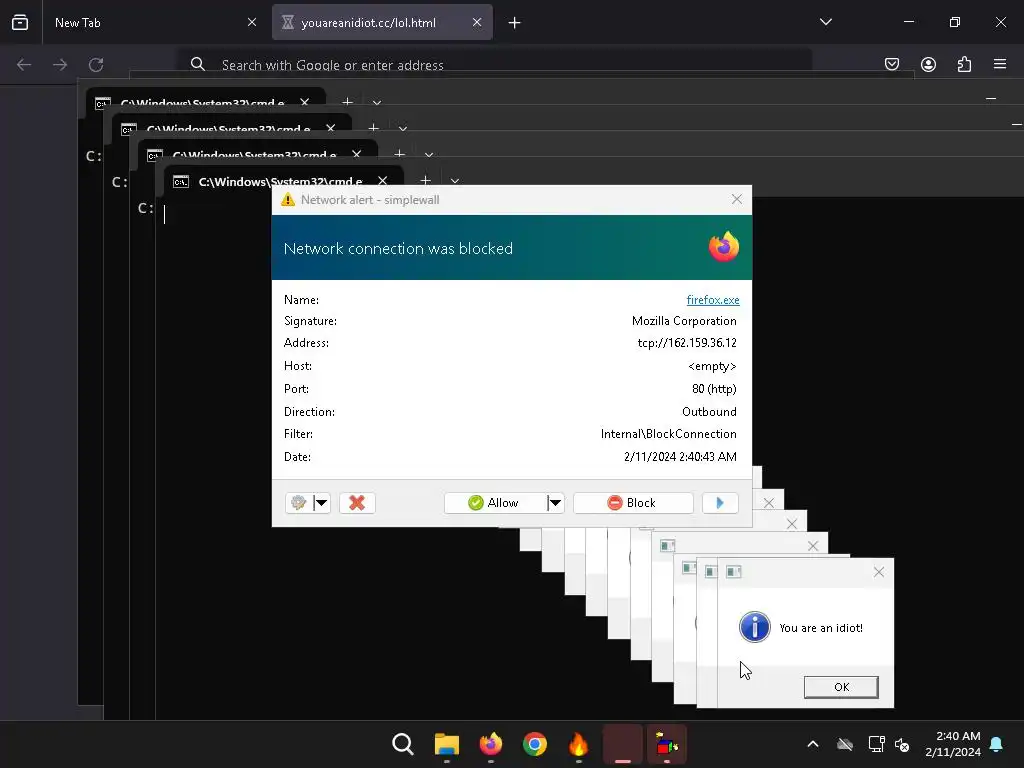Go forward with the browser forward arrow

click(x=60, y=65)
